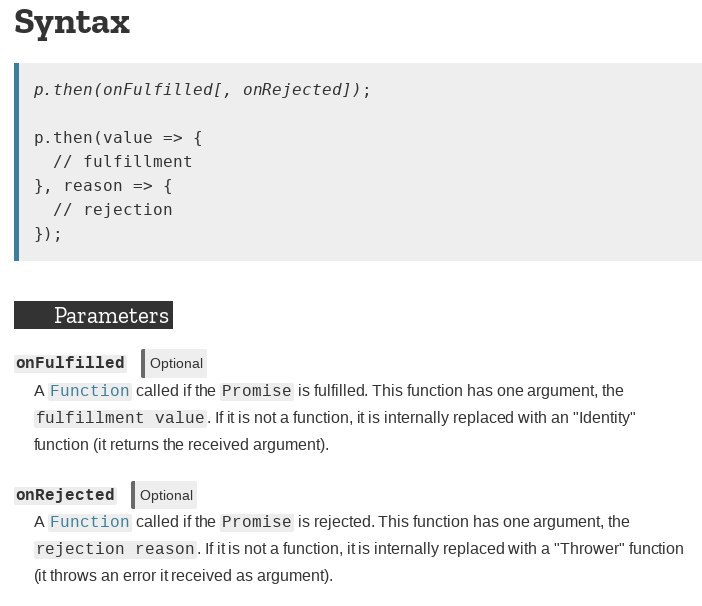Click the italic p.then(onFulfilled[, onRejected]) syntax line

pos(202,90)
